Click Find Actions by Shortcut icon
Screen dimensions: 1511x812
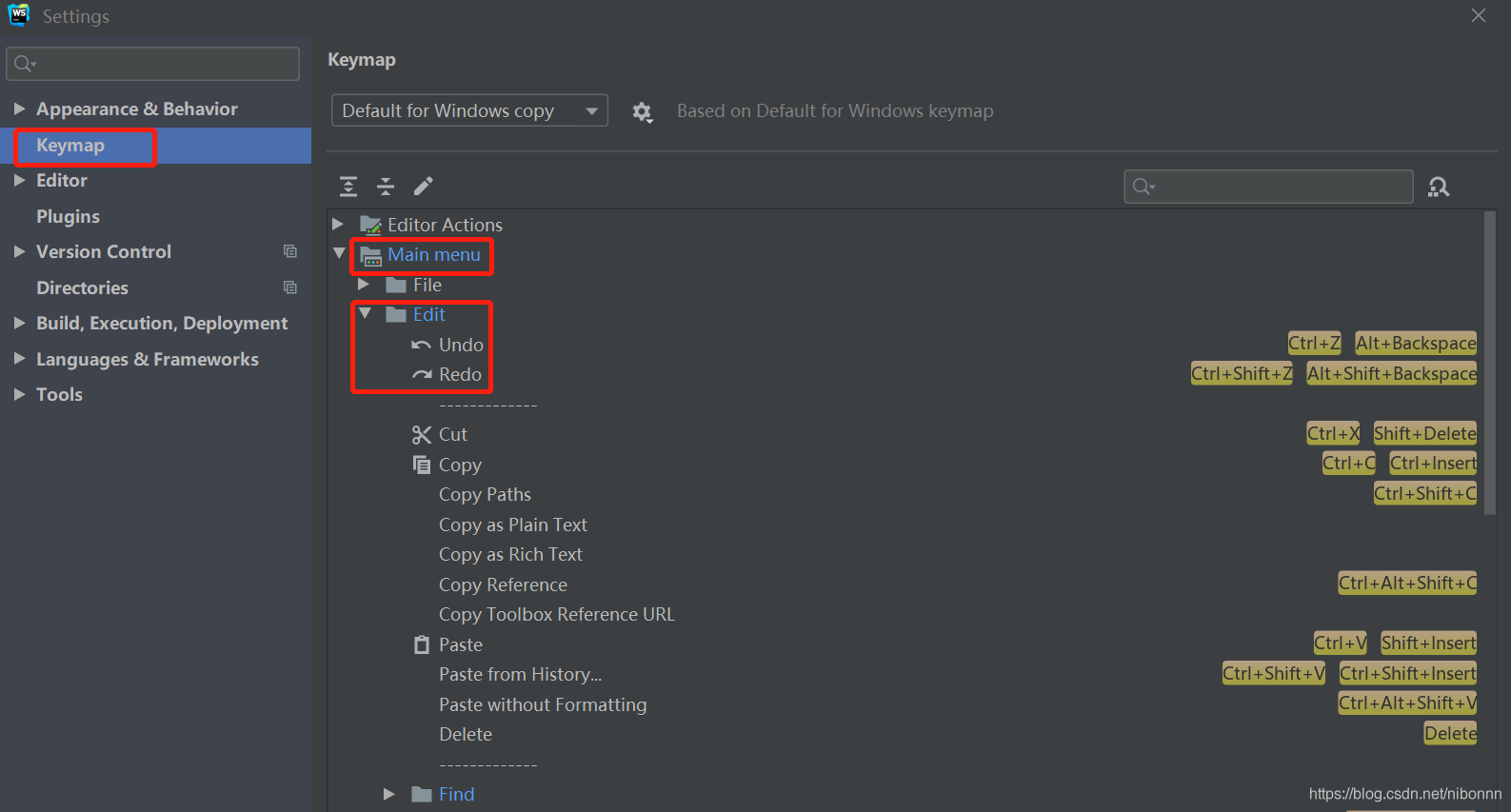pyautogui.click(x=1439, y=187)
